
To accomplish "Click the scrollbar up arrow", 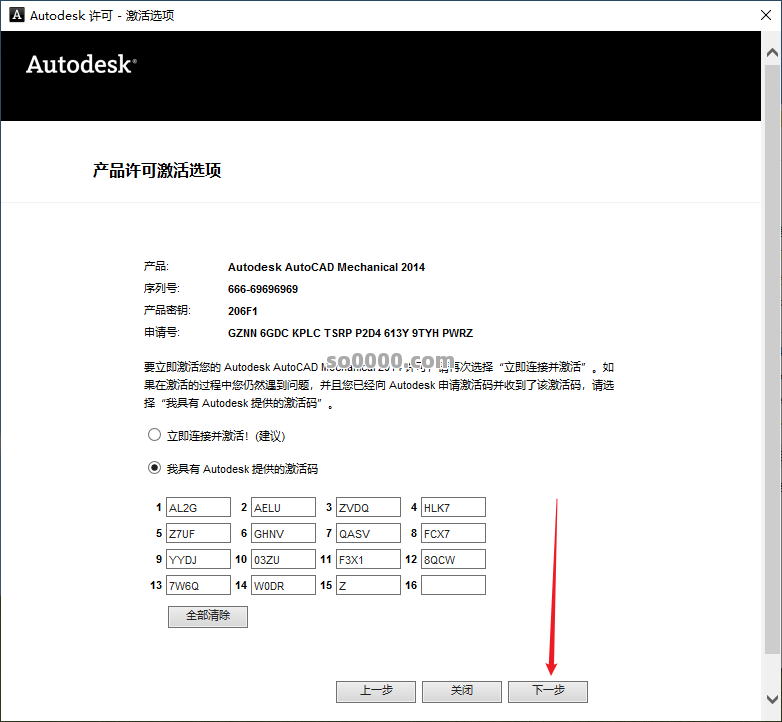I will pyautogui.click(x=772, y=52).
